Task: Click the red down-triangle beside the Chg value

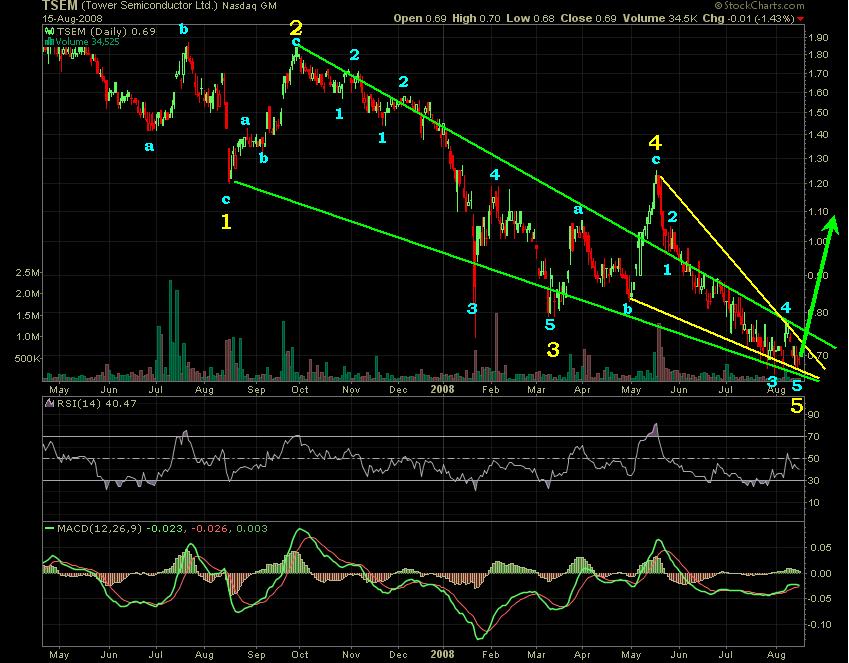Action: click(800, 20)
